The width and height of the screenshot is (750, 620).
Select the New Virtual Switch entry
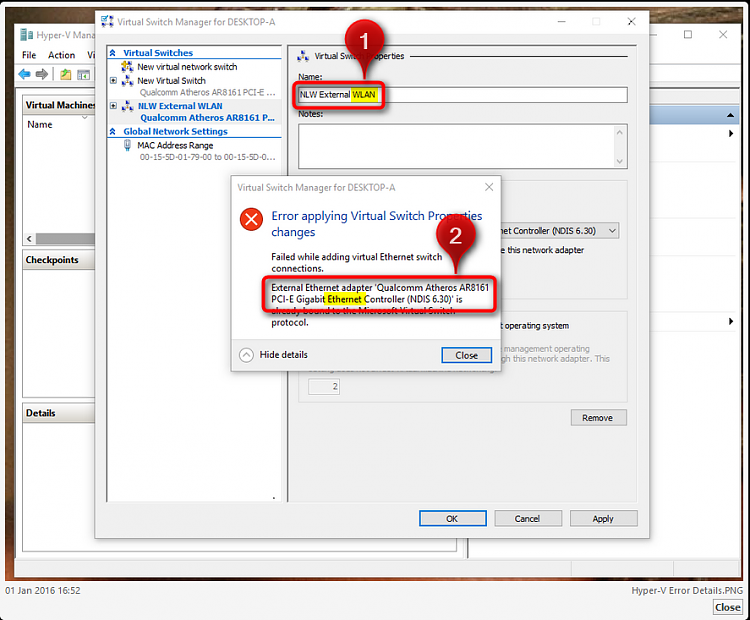tap(171, 80)
